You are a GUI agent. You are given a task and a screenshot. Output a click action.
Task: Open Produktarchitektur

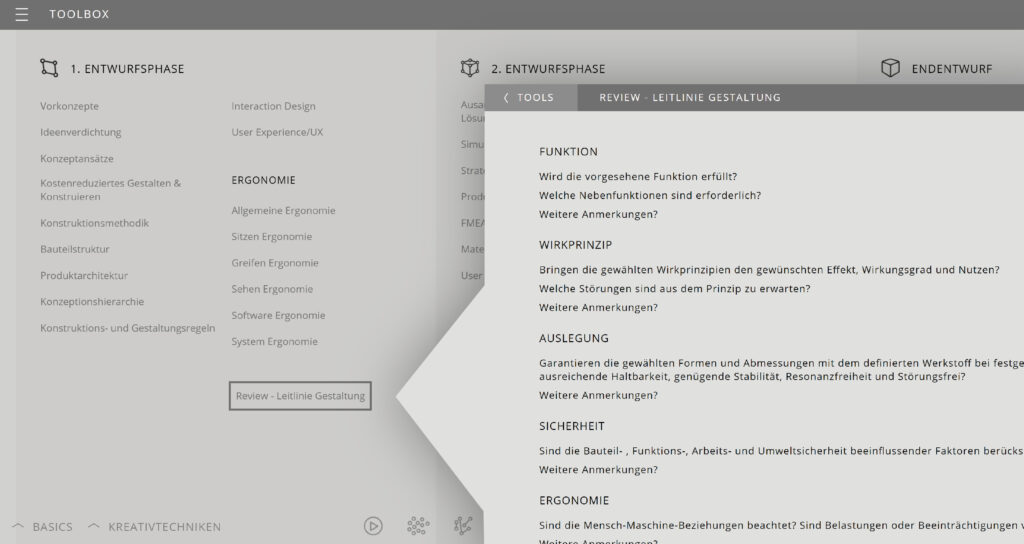point(84,275)
